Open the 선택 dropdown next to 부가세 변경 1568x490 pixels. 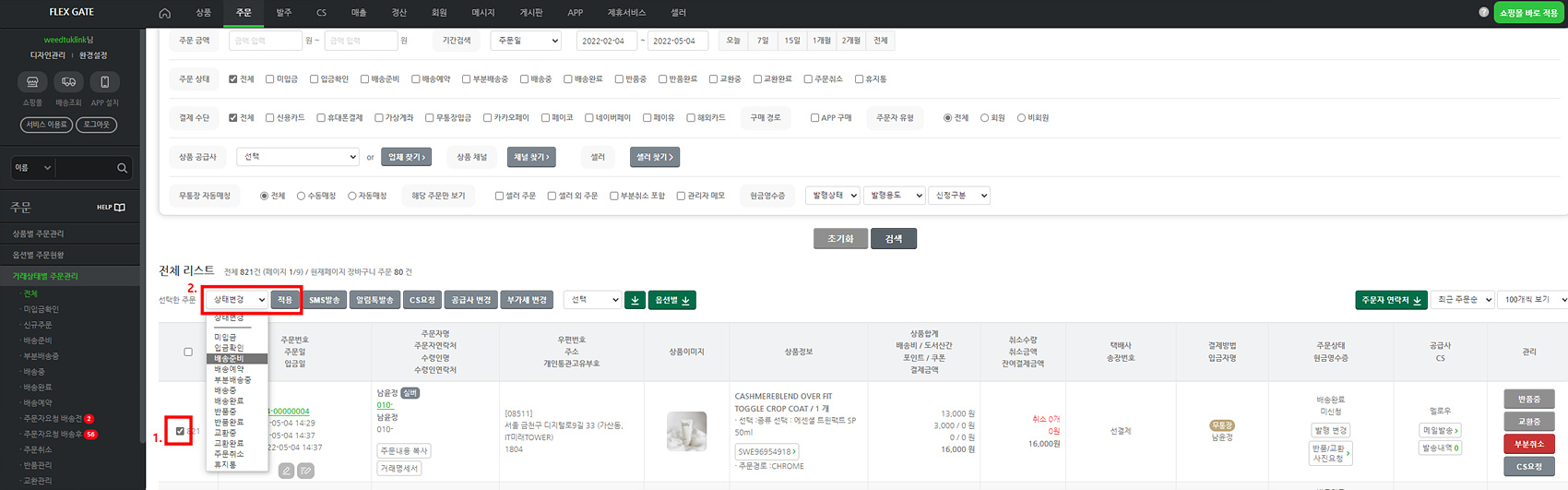(591, 300)
